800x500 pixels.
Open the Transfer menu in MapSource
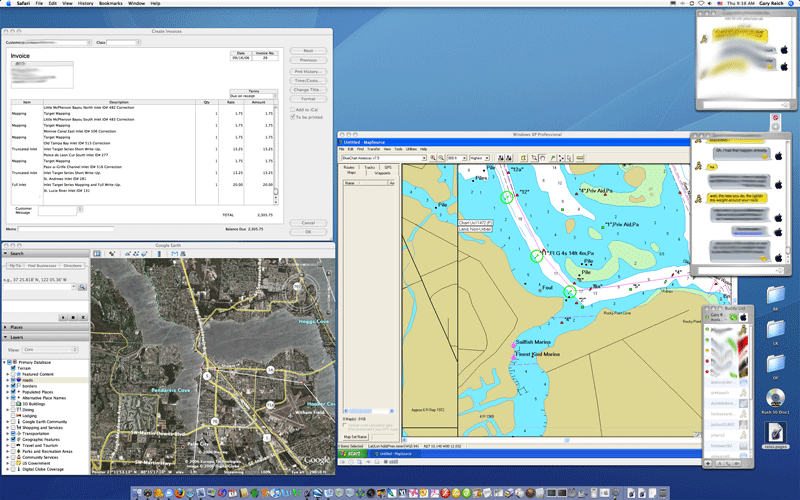point(373,149)
